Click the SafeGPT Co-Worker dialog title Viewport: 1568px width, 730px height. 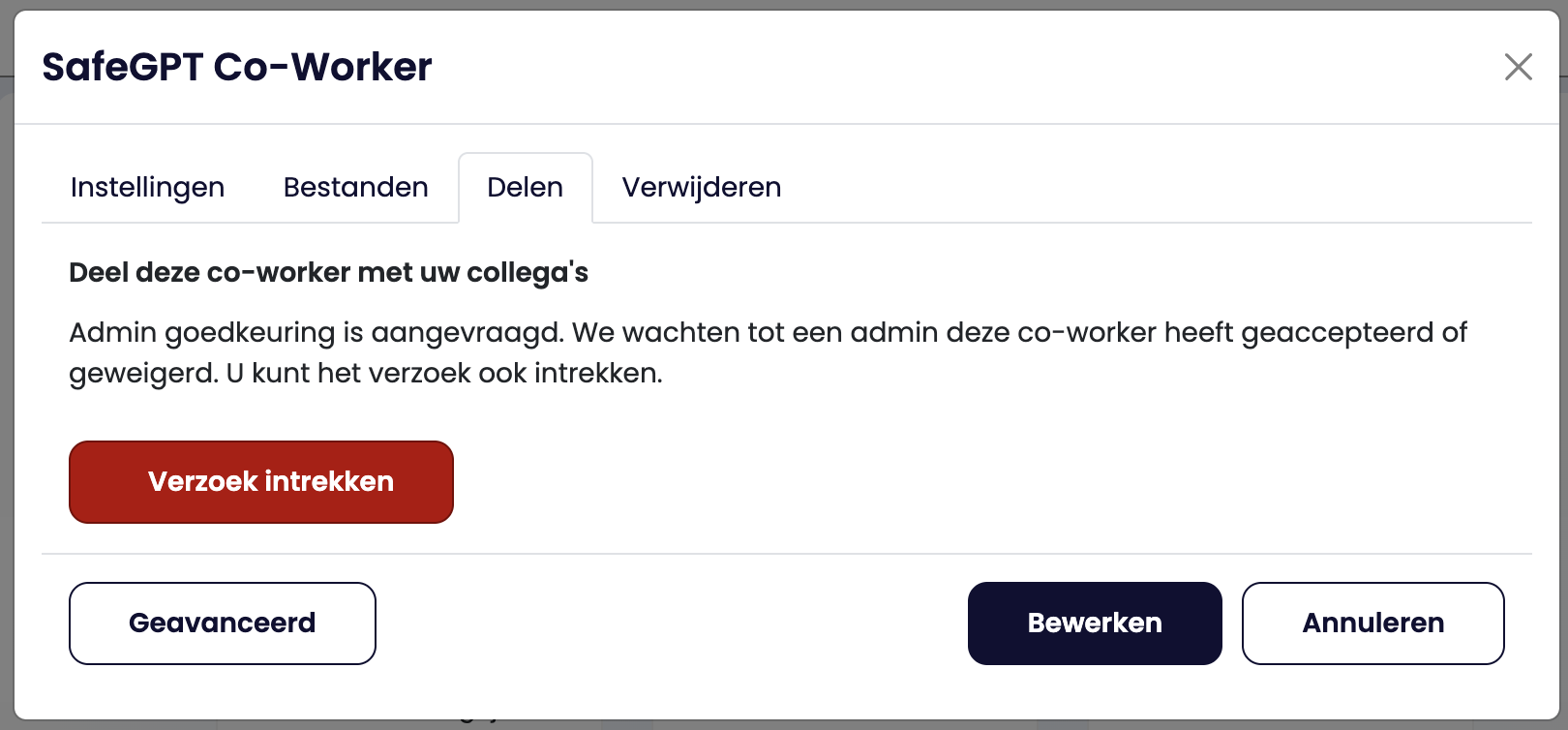pos(237,67)
